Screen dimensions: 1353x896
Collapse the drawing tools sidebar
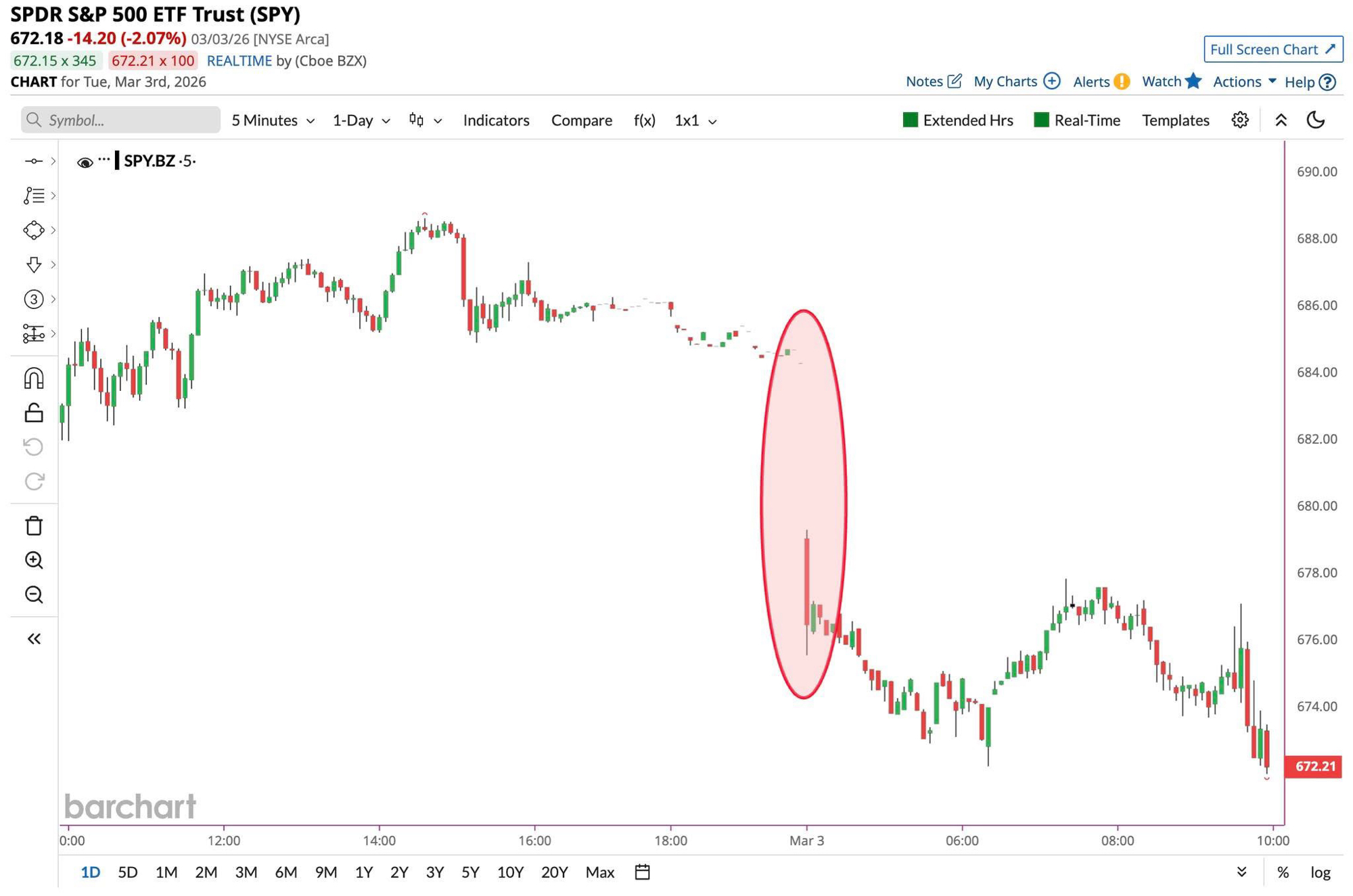(x=34, y=638)
